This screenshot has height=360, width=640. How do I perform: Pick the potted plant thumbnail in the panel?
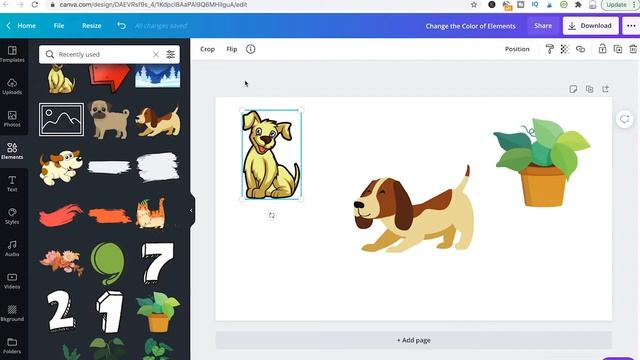point(158,312)
